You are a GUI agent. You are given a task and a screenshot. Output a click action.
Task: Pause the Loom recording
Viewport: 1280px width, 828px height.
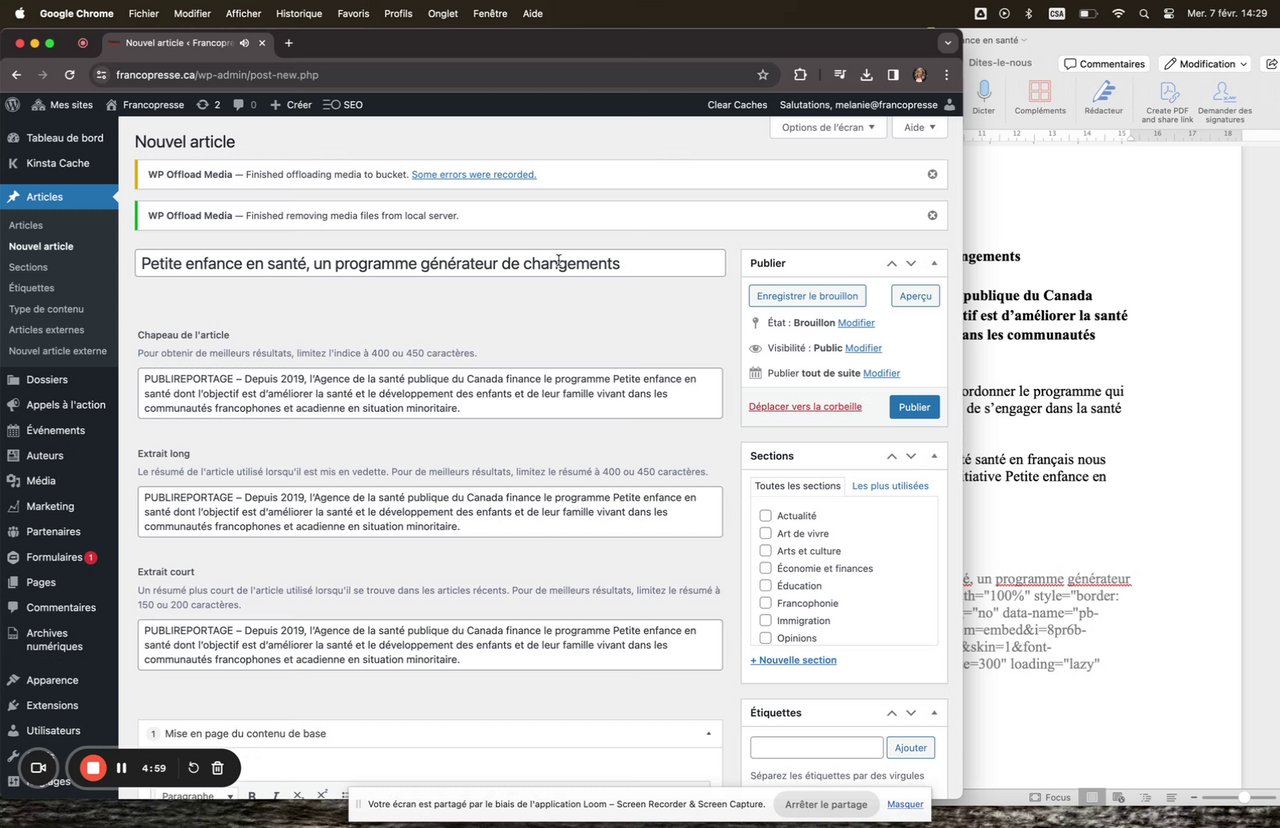(x=121, y=768)
